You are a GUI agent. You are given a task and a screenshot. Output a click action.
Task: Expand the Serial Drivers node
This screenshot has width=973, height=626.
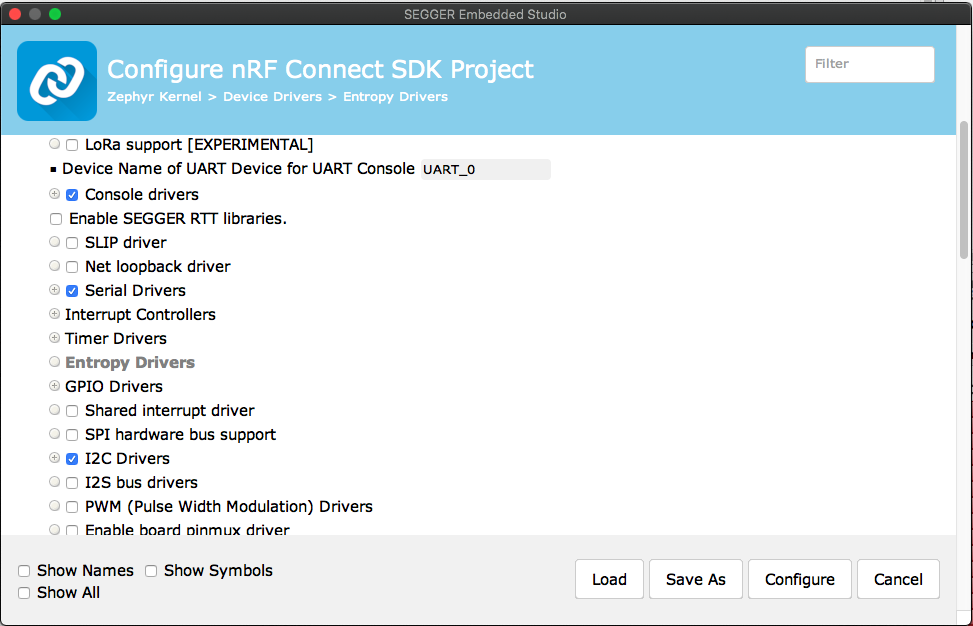pyautogui.click(x=55, y=290)
